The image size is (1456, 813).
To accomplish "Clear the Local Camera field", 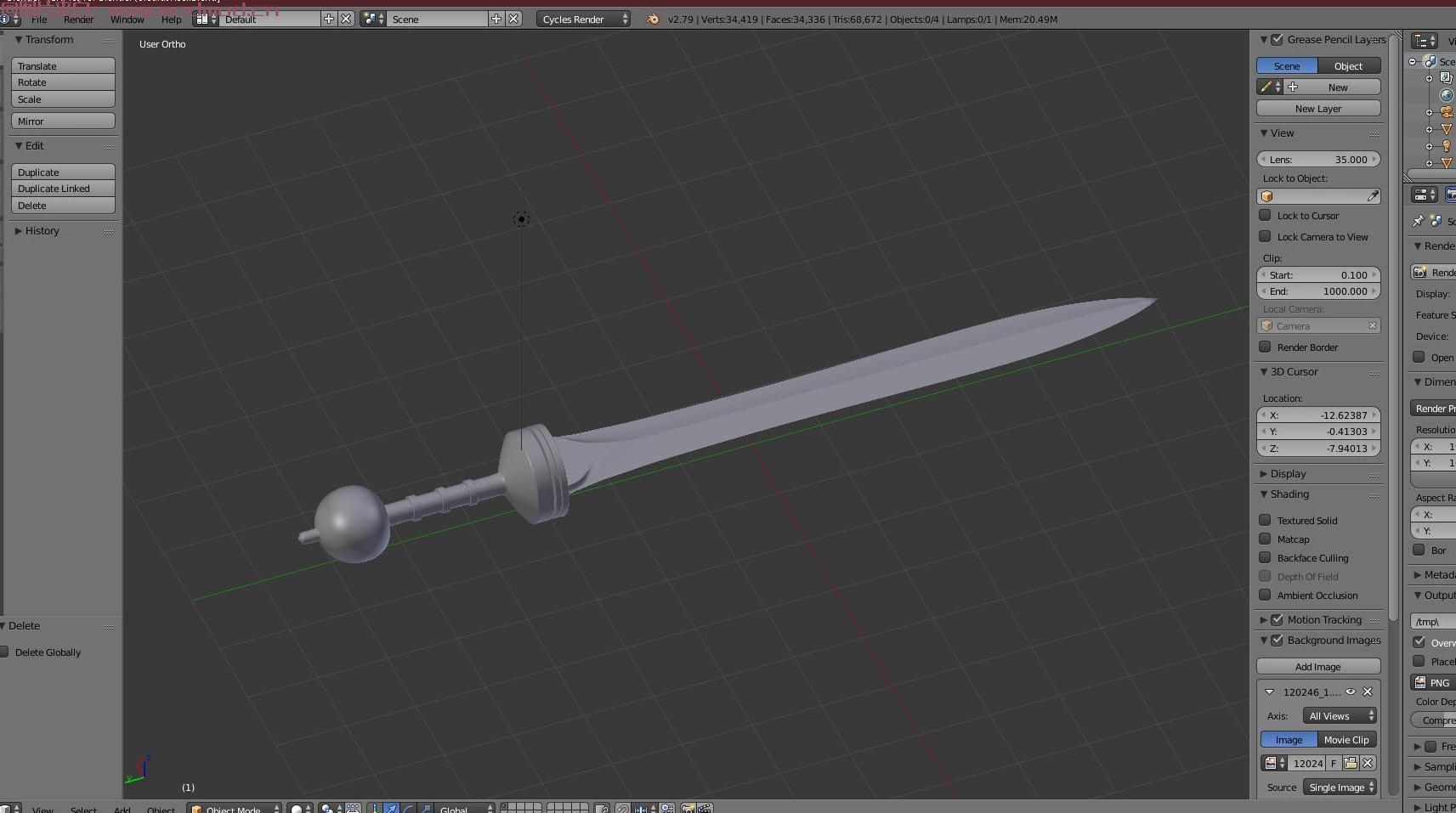I will point(1372,326).
